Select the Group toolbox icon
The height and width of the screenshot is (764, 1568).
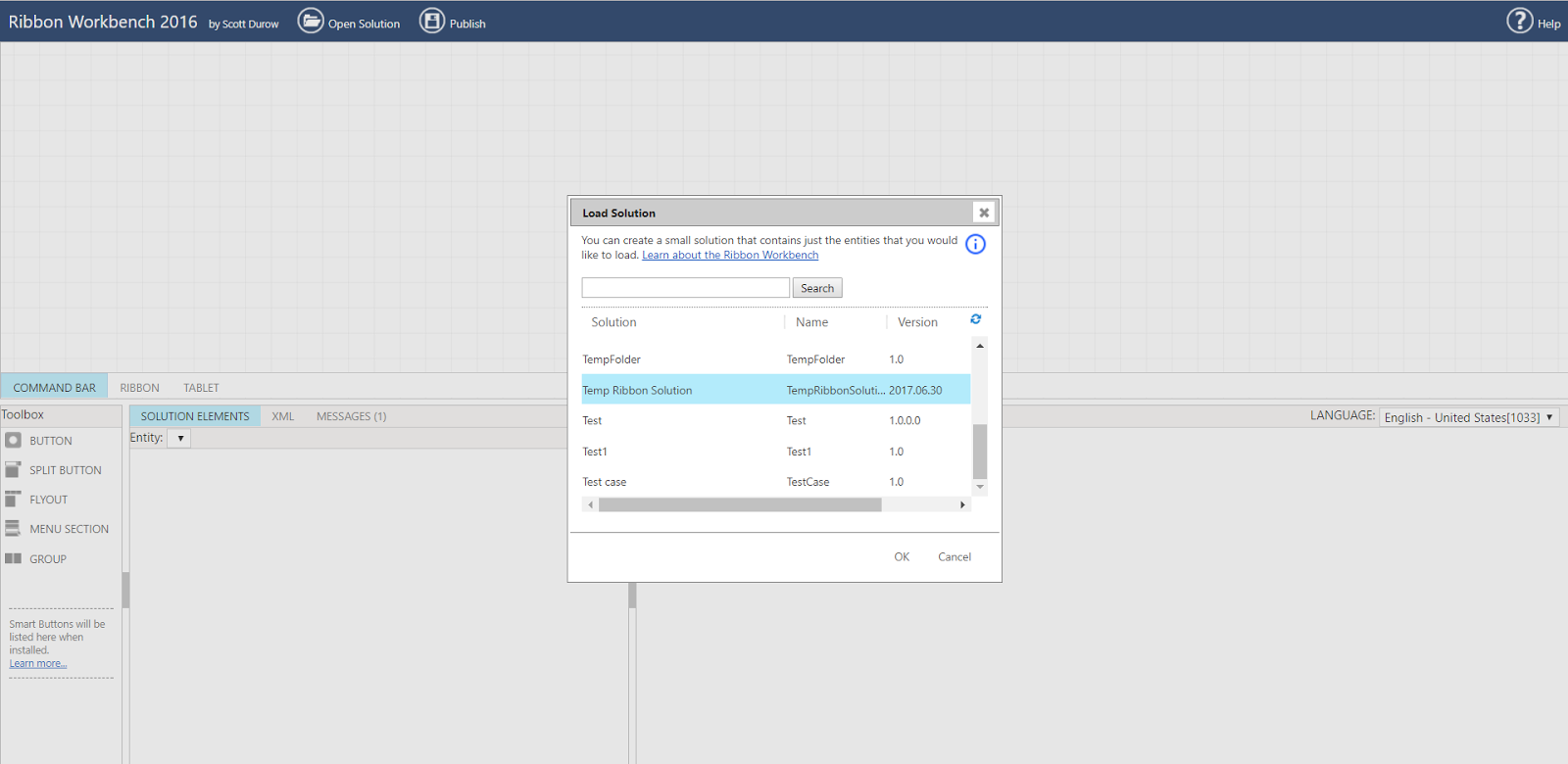pos(13,558)
